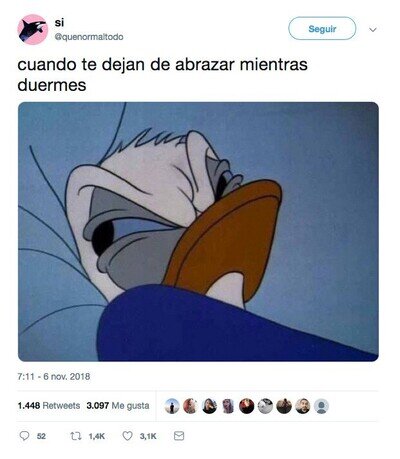Click the fifth liker avatar with dark red background

tap(247, 406)
